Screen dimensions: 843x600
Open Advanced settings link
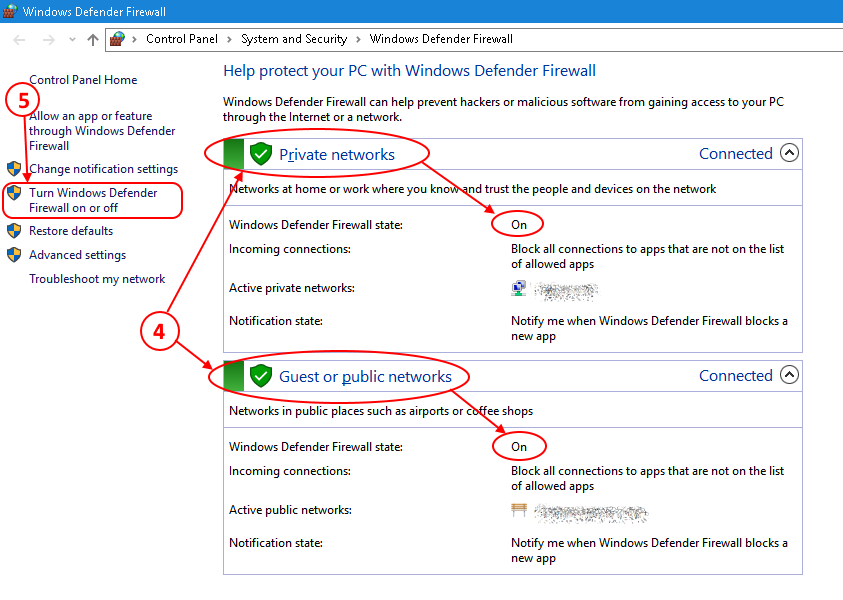(77, 255)
